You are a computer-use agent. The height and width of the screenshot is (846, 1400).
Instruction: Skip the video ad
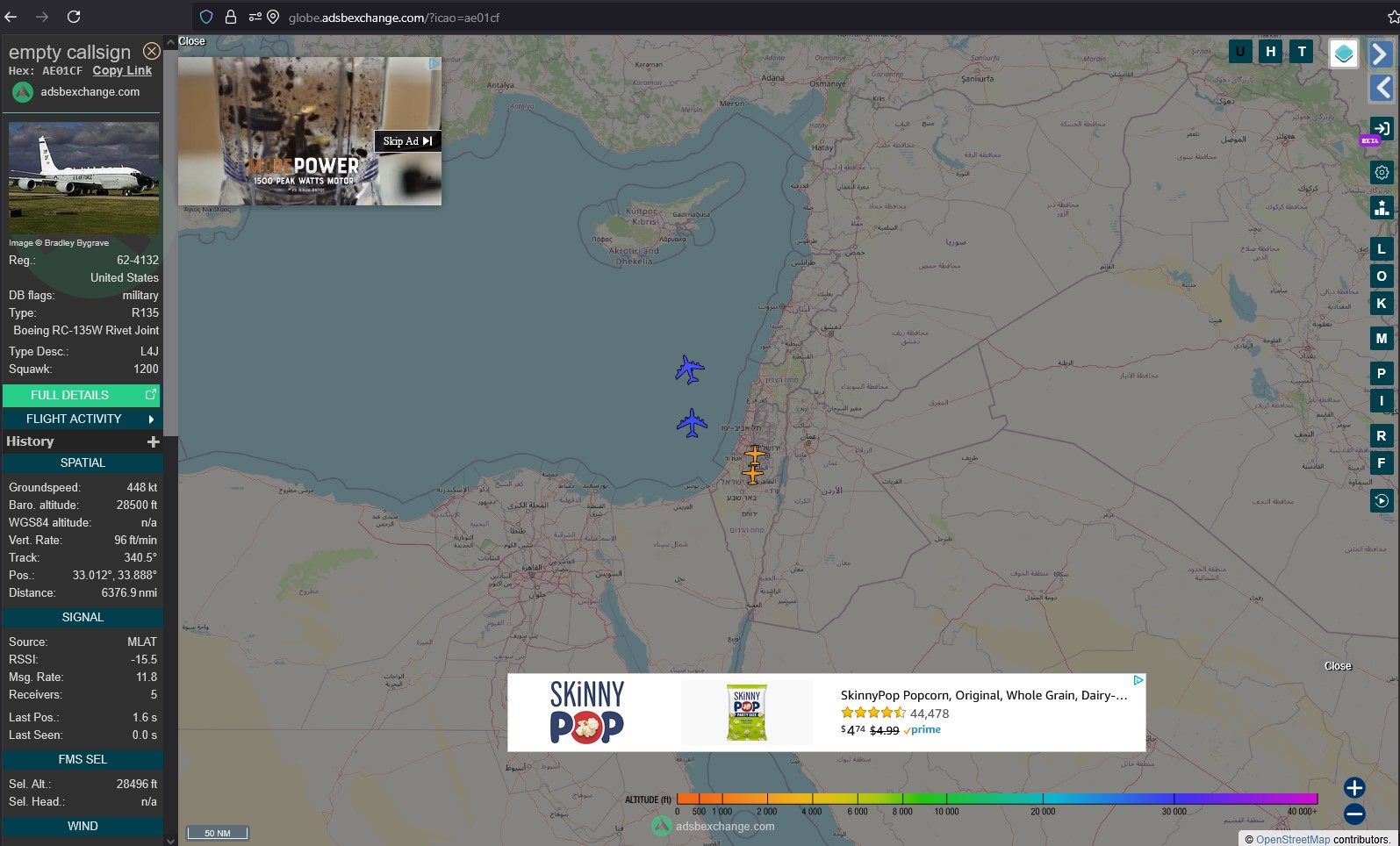coord(408,141)
